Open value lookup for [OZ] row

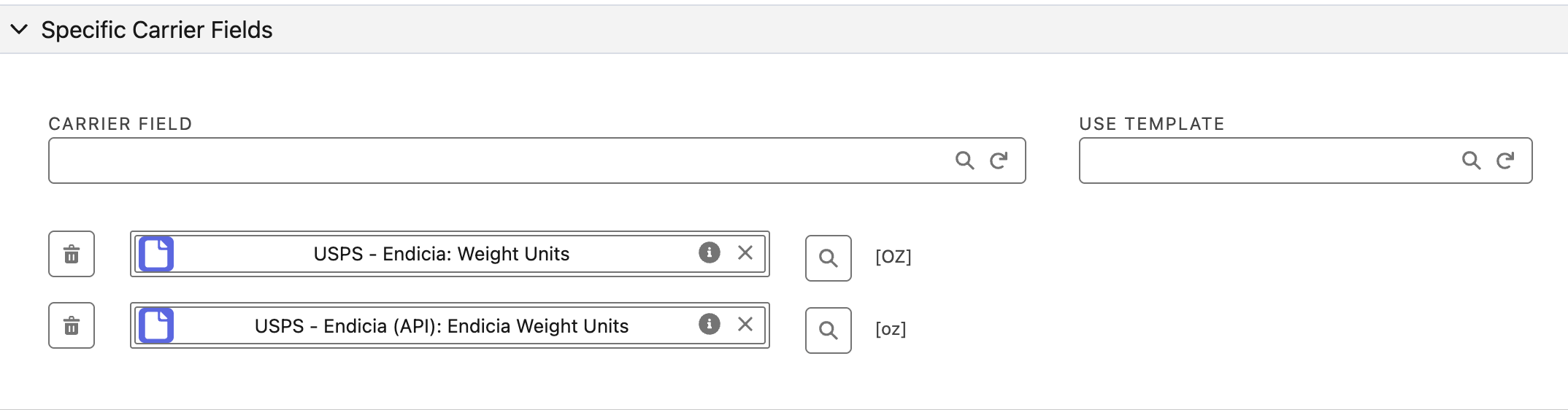828,258
